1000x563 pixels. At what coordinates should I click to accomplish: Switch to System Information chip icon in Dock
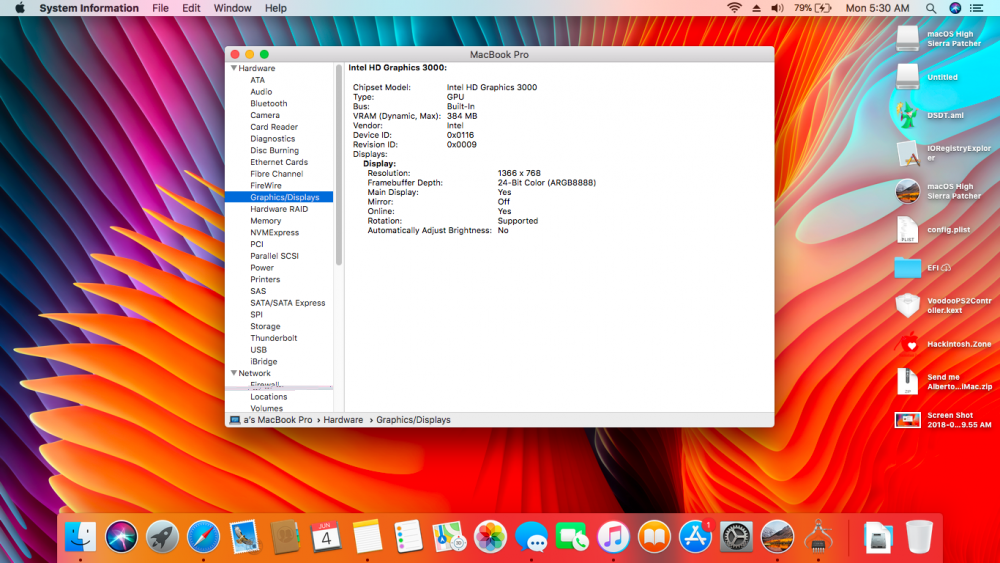(x=818, y=536)
